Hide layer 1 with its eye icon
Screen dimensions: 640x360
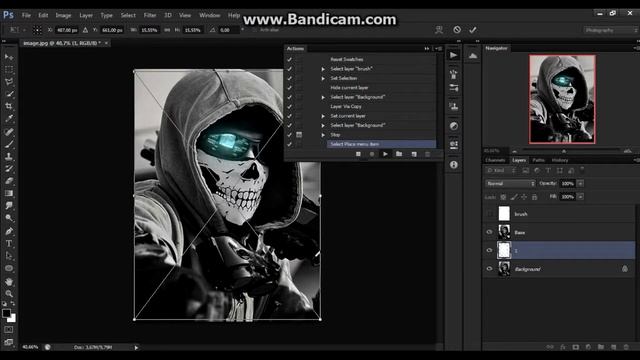click(489, 250)
